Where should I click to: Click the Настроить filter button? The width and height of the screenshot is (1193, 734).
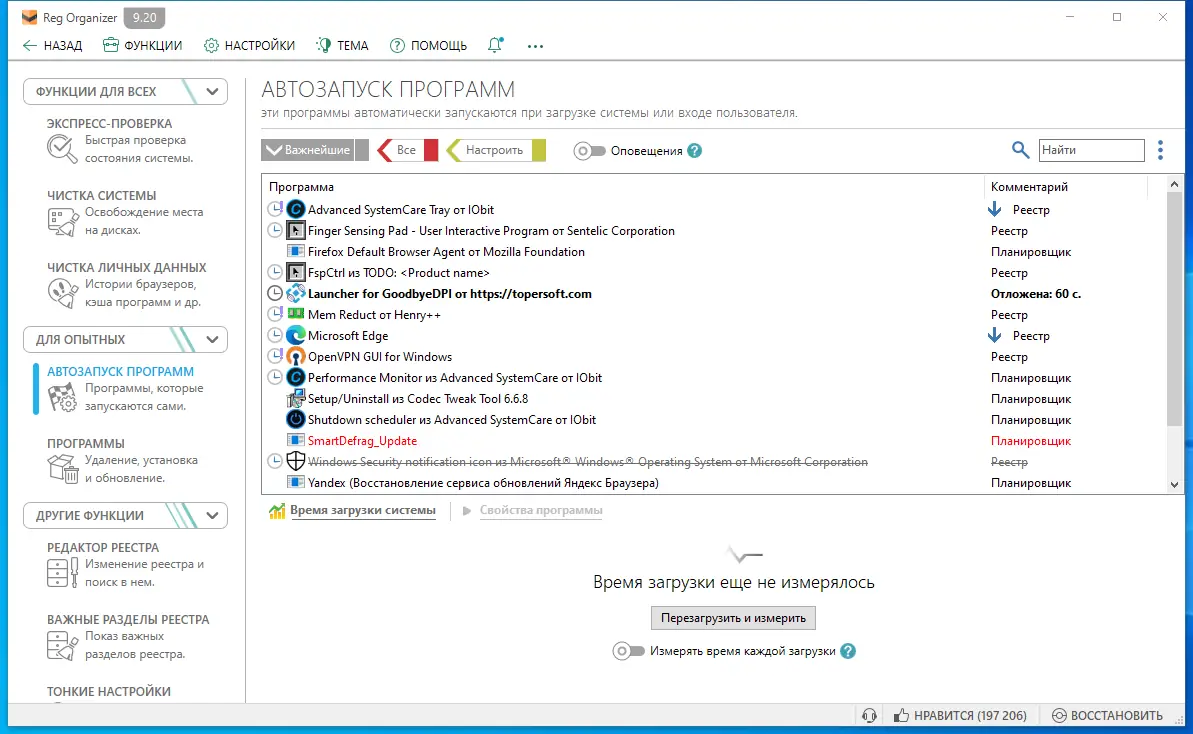[495, 150]
